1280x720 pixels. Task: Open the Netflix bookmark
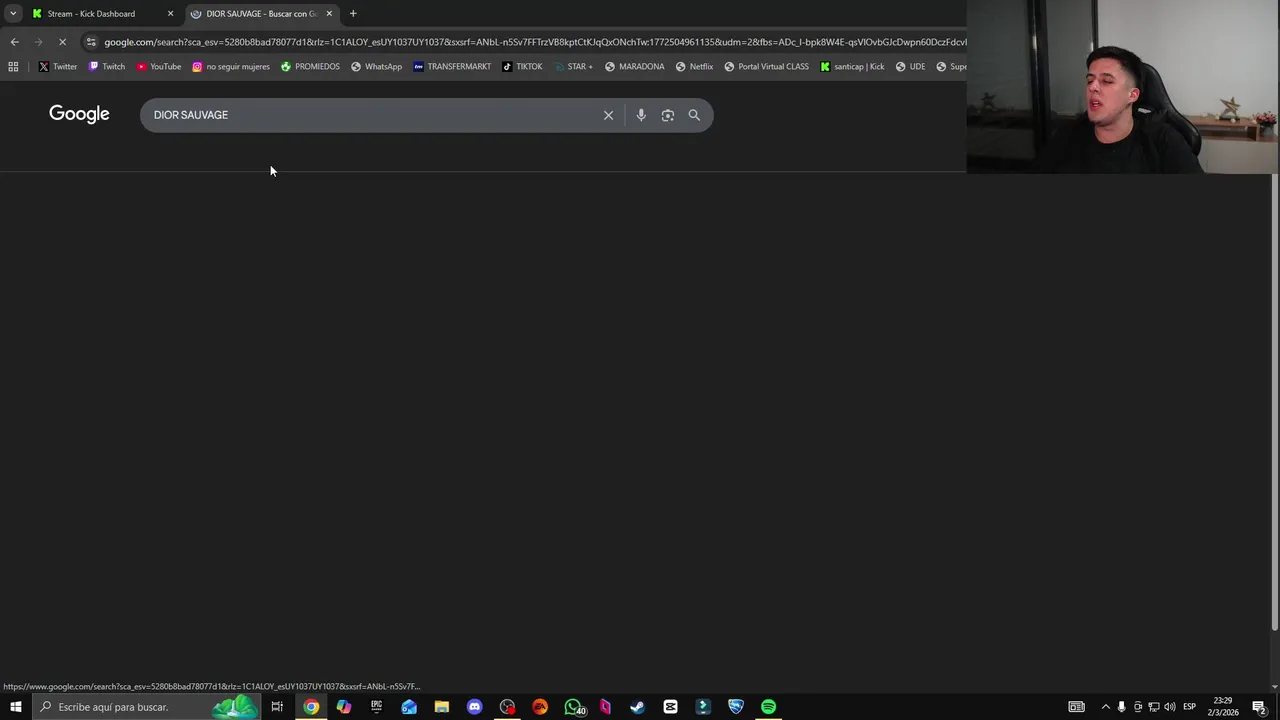694,67
